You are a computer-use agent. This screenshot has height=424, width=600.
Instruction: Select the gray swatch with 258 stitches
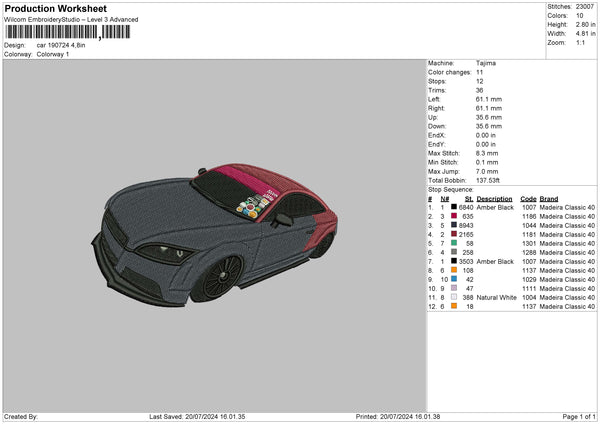[455, 252]
